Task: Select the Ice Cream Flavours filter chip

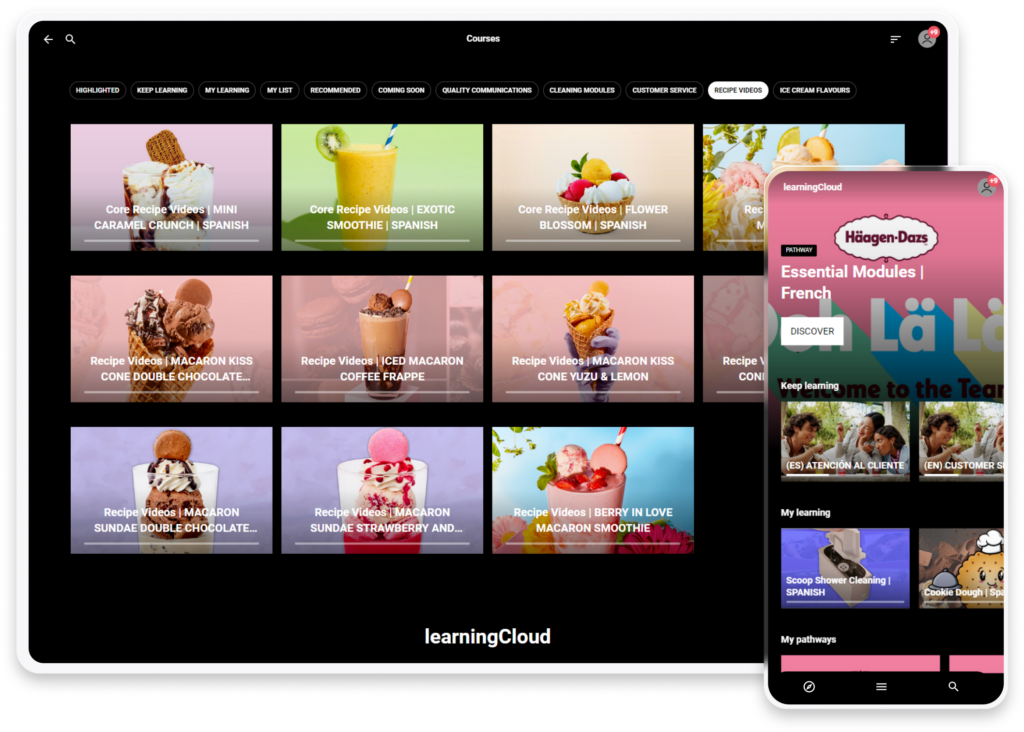Action: tap(814, 90)
